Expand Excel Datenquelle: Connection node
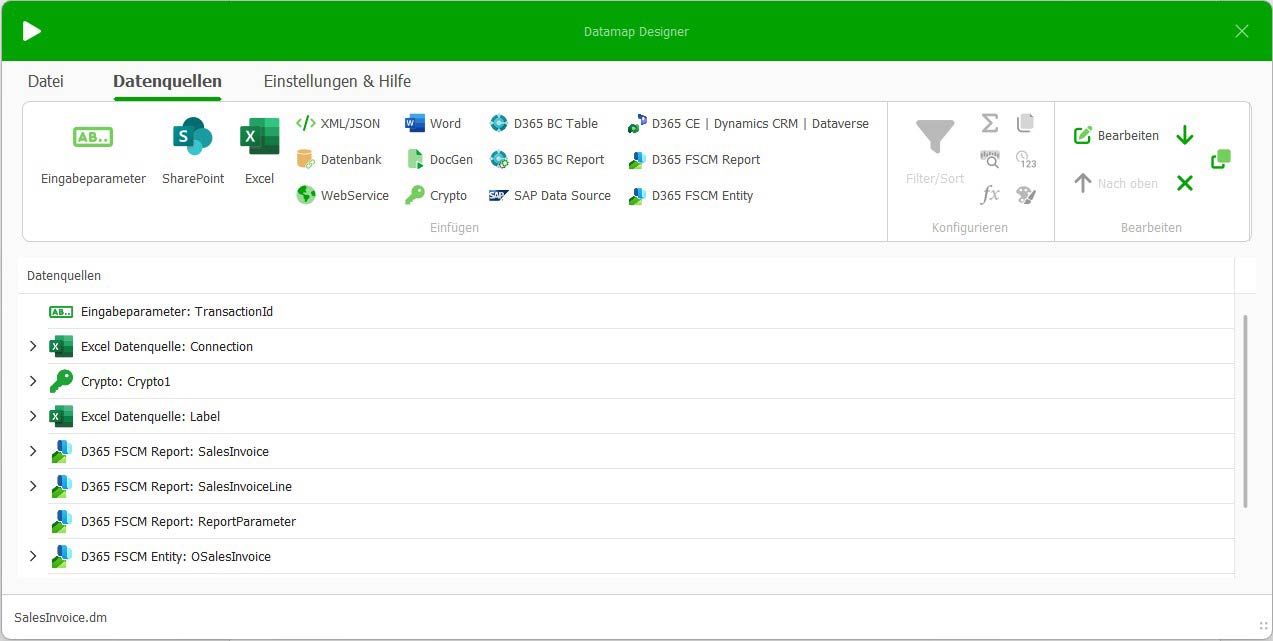Screen dimensions: 1273x641 pos(33,347)
